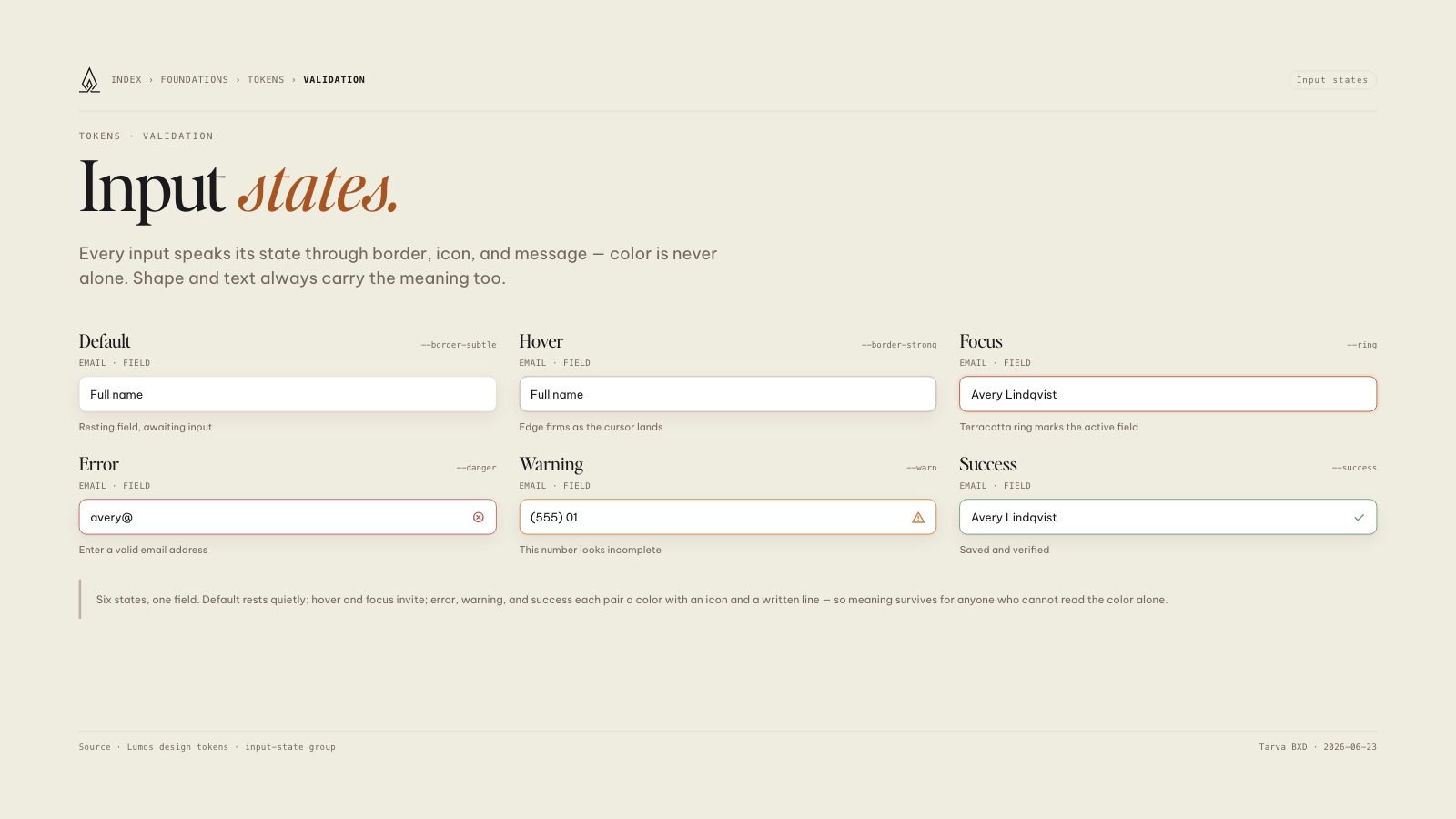1456x819 pixels.
Task: Click the 'Tarva BXD · 2026-06-23' footer text
Action: 1318,747
